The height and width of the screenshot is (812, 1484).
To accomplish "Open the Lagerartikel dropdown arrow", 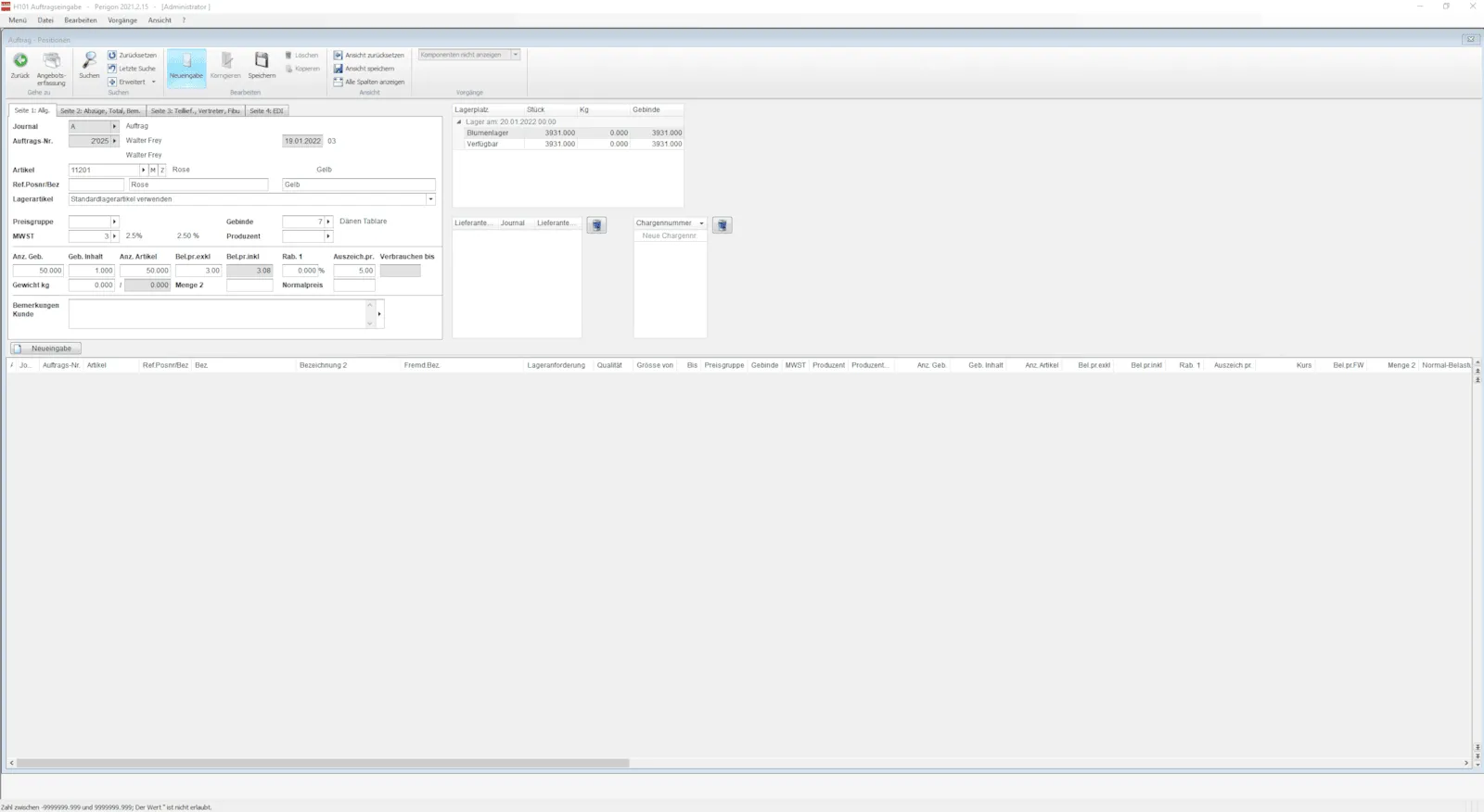I will tap(430, 199).
